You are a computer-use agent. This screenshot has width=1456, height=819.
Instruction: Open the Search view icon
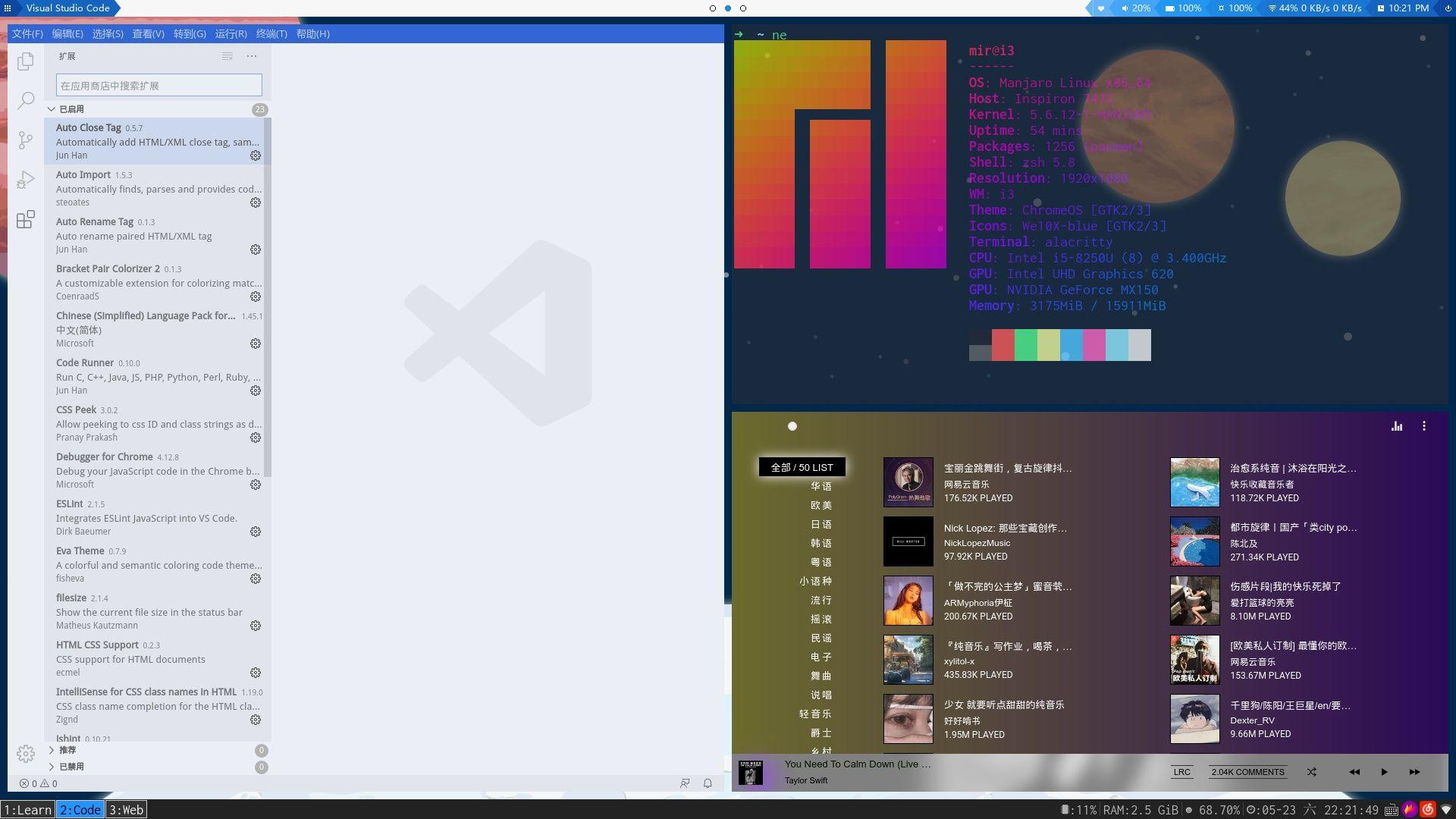[26, 100]
